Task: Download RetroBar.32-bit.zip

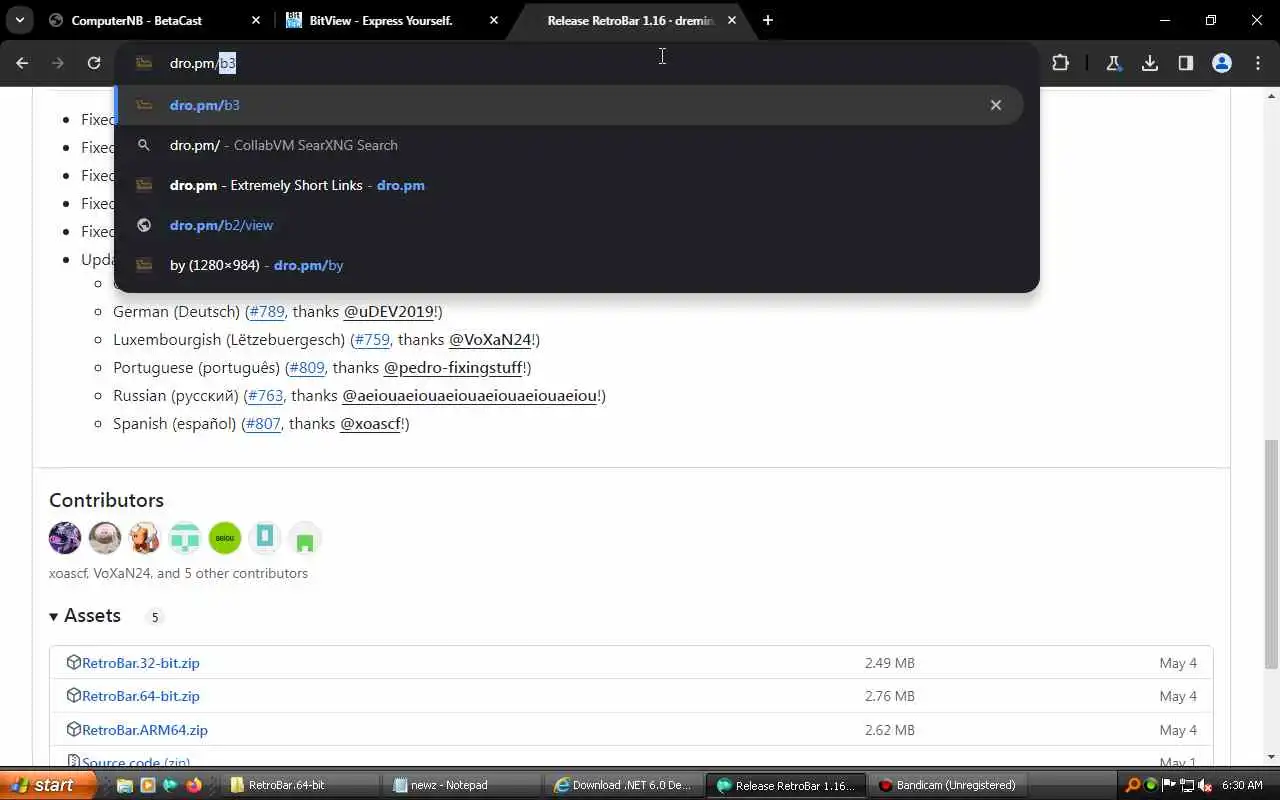Action: click(x=141, y=663)
